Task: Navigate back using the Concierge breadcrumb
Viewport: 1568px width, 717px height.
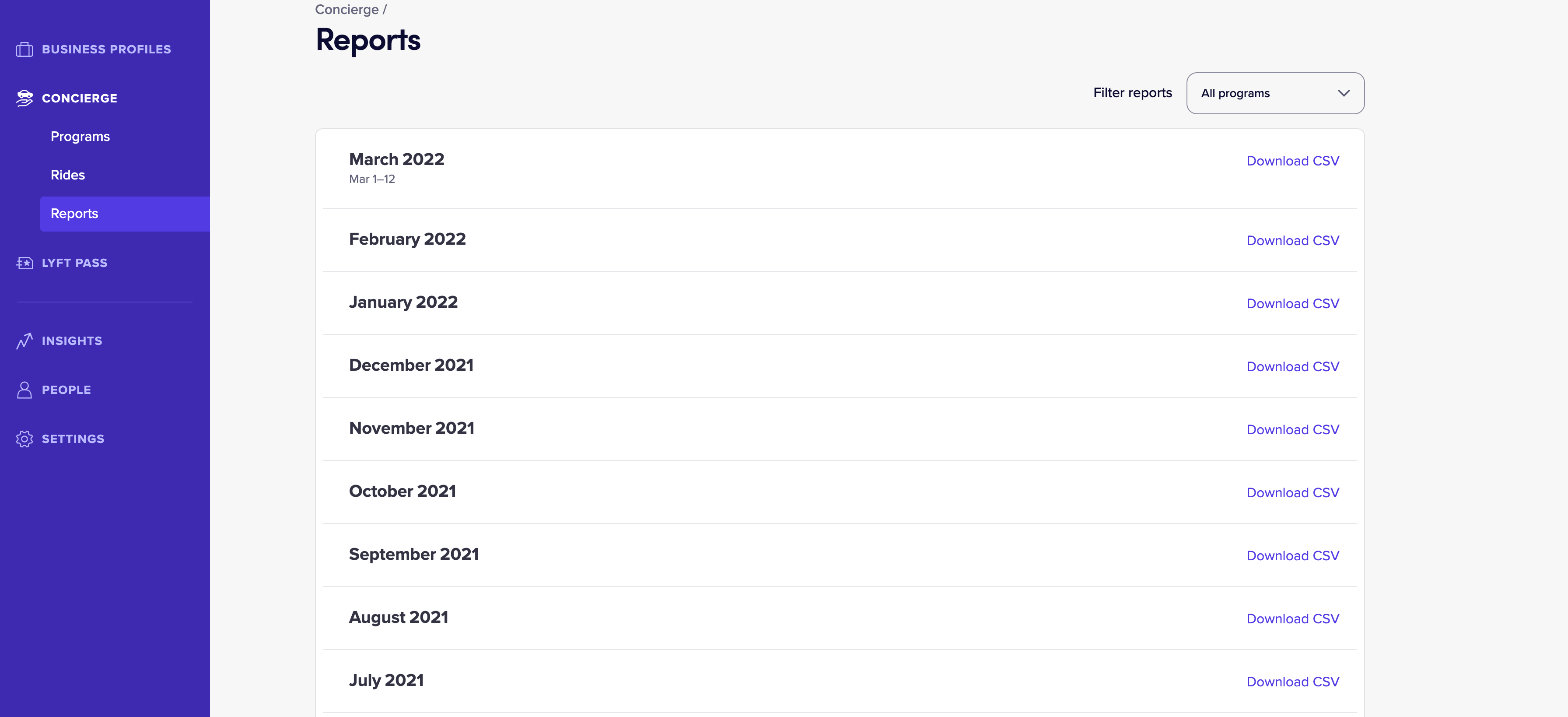Action: coord(346,9)
